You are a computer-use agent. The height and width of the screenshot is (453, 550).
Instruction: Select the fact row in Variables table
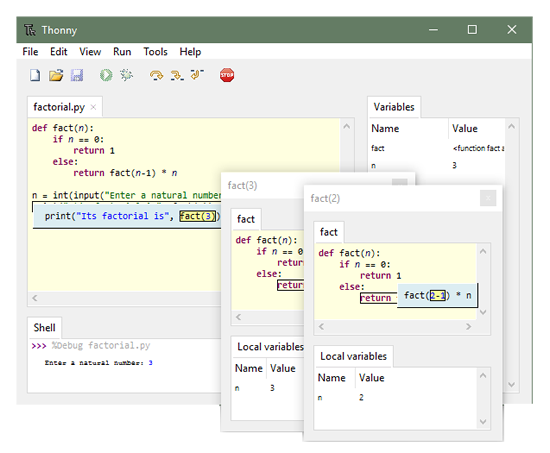[x=437, y=148]
